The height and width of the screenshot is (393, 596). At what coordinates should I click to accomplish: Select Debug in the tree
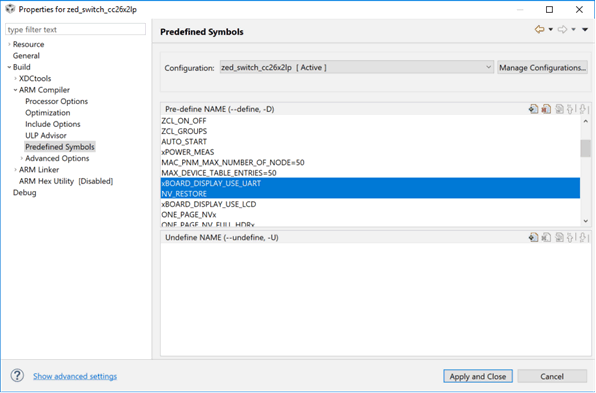tap(25, 192)
